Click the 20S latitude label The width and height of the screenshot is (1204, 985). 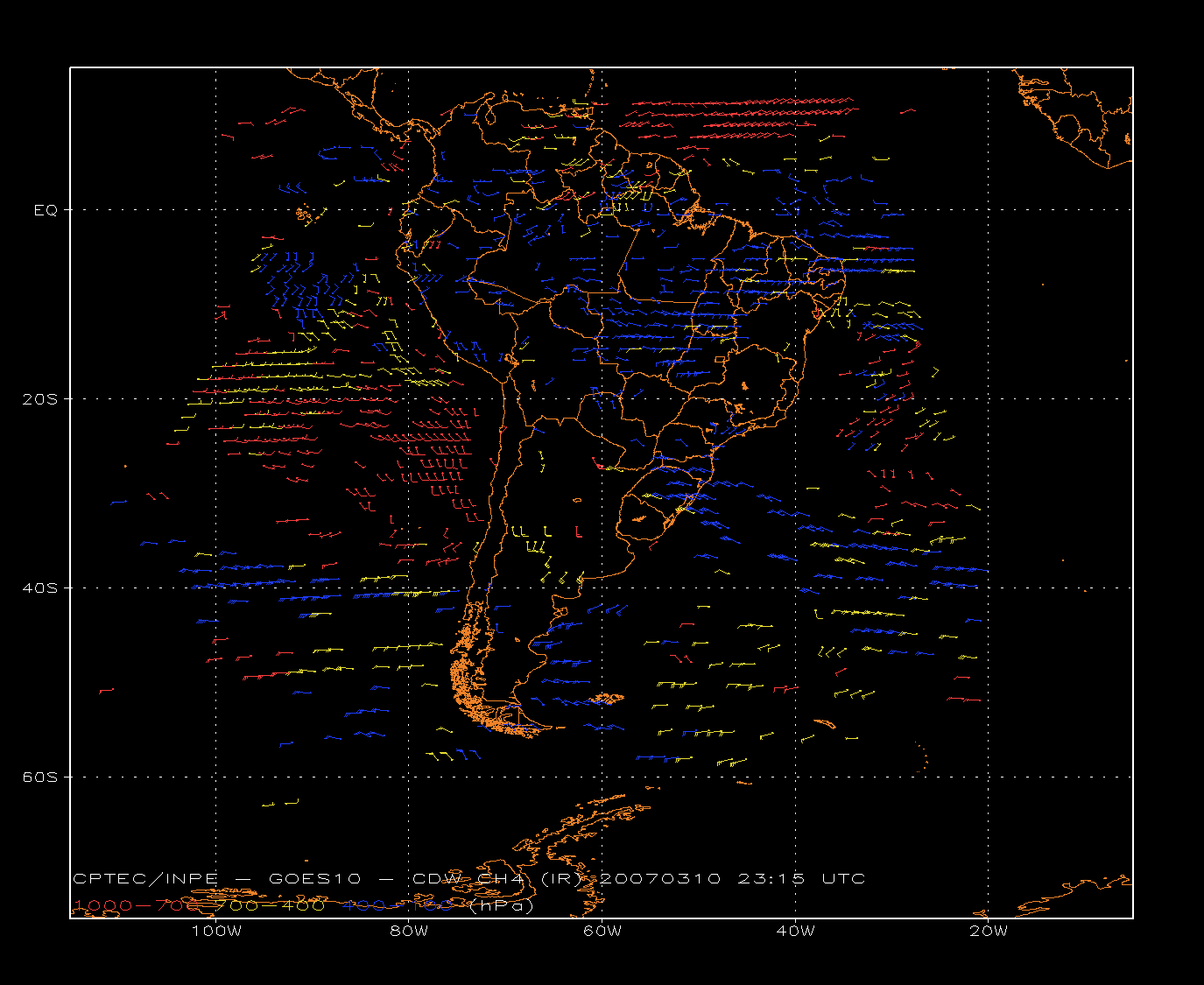tap(42, 399)
